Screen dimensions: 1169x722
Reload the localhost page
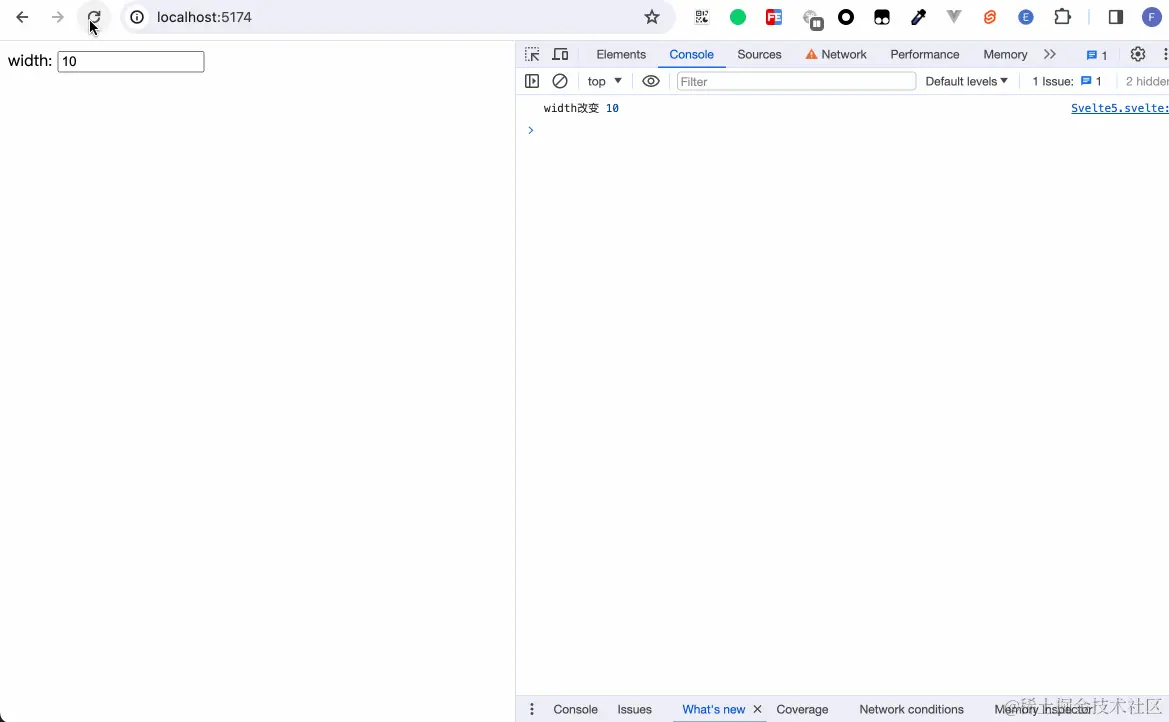pyautogui.click(x=94, y=17)
